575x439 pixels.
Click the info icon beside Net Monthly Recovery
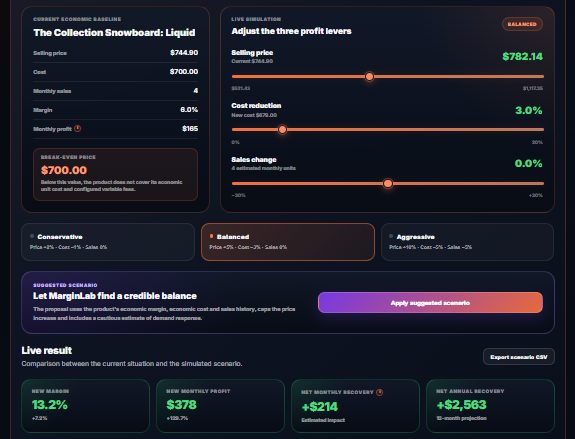pyautogui.click(x=380, y=392)
